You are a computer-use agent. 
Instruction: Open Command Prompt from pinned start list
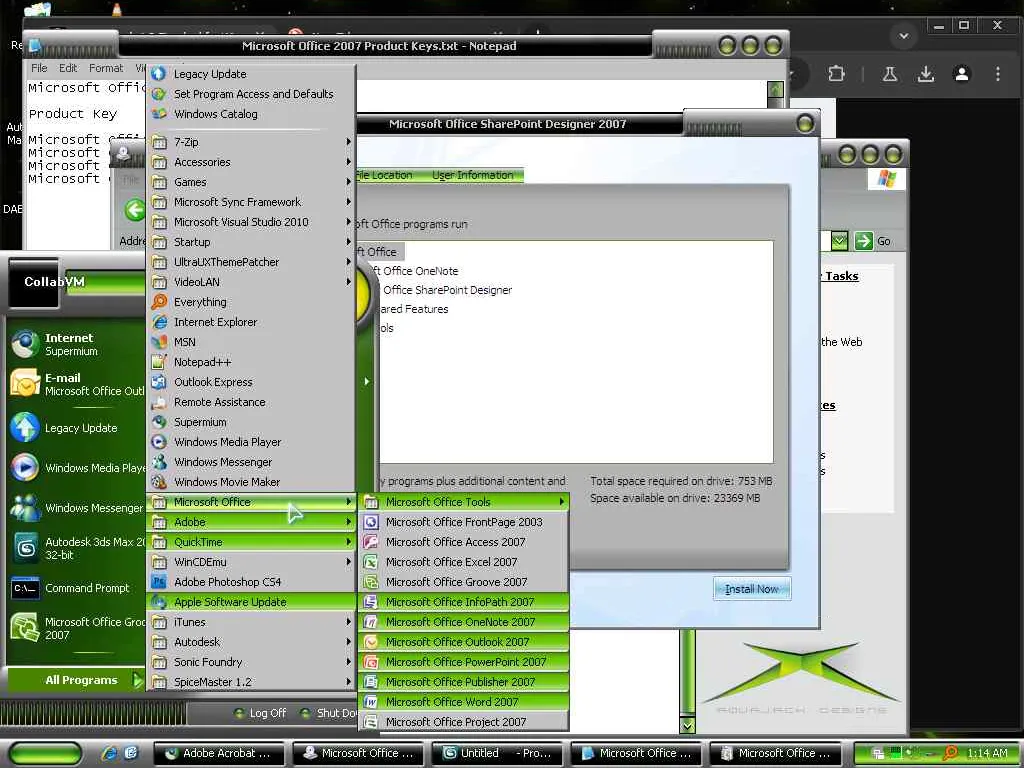[x=75, y=588]
